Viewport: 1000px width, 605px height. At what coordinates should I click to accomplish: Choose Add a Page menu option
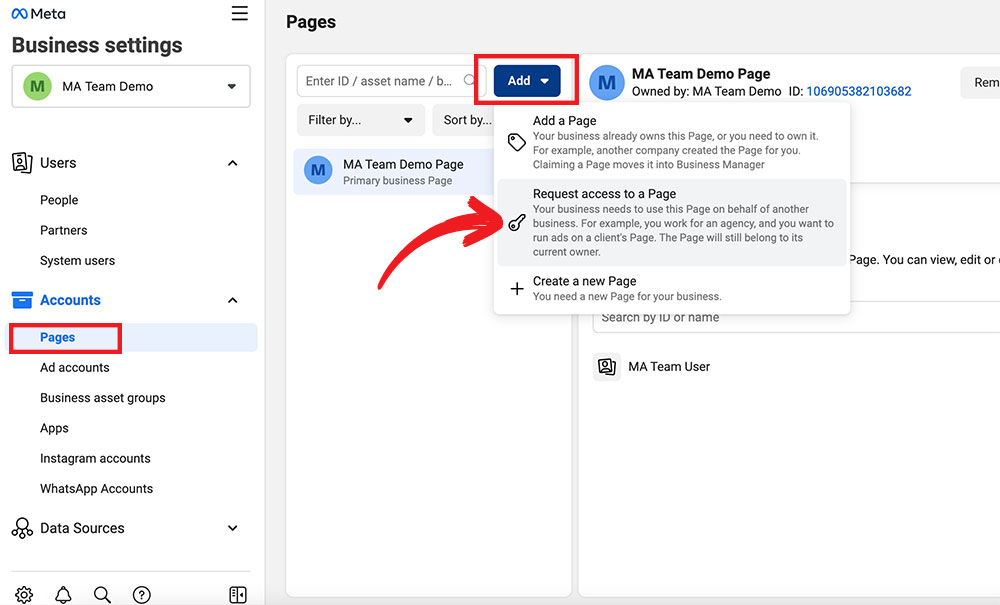(x=564, y=121)
